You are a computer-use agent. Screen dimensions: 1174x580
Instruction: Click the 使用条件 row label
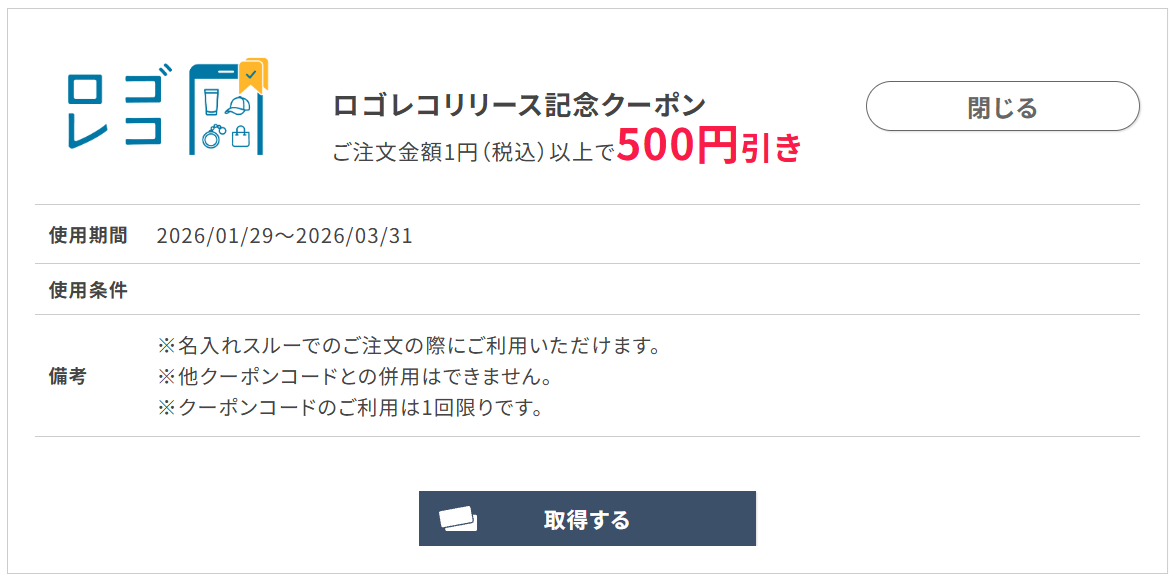pyautogui.click(x=88, y=290)
